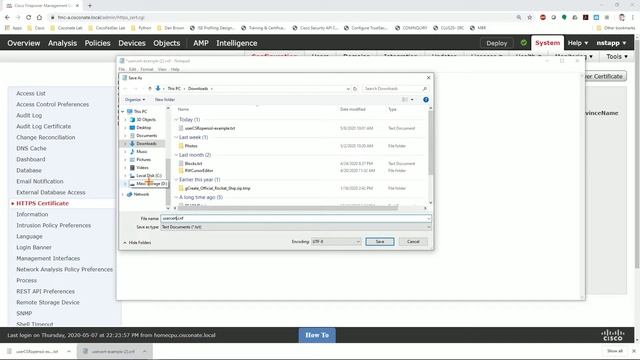Collapse the This PC tree node arrow

click(123, 111)
